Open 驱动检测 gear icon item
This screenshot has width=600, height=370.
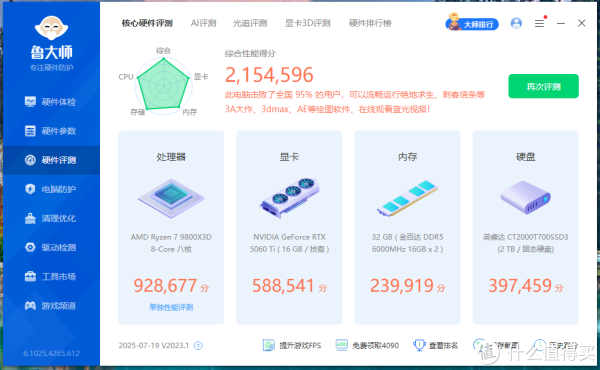point(51,247)
